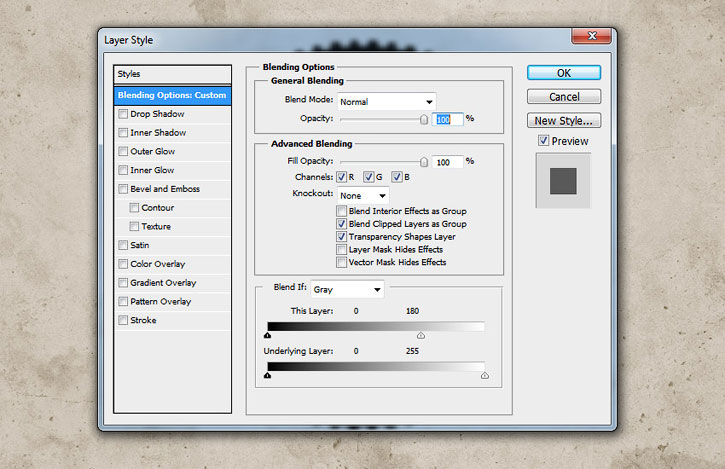Screen dimensions: 725x469
Task: Click the Fill Opacity slider handle
Action: [424, 162]
